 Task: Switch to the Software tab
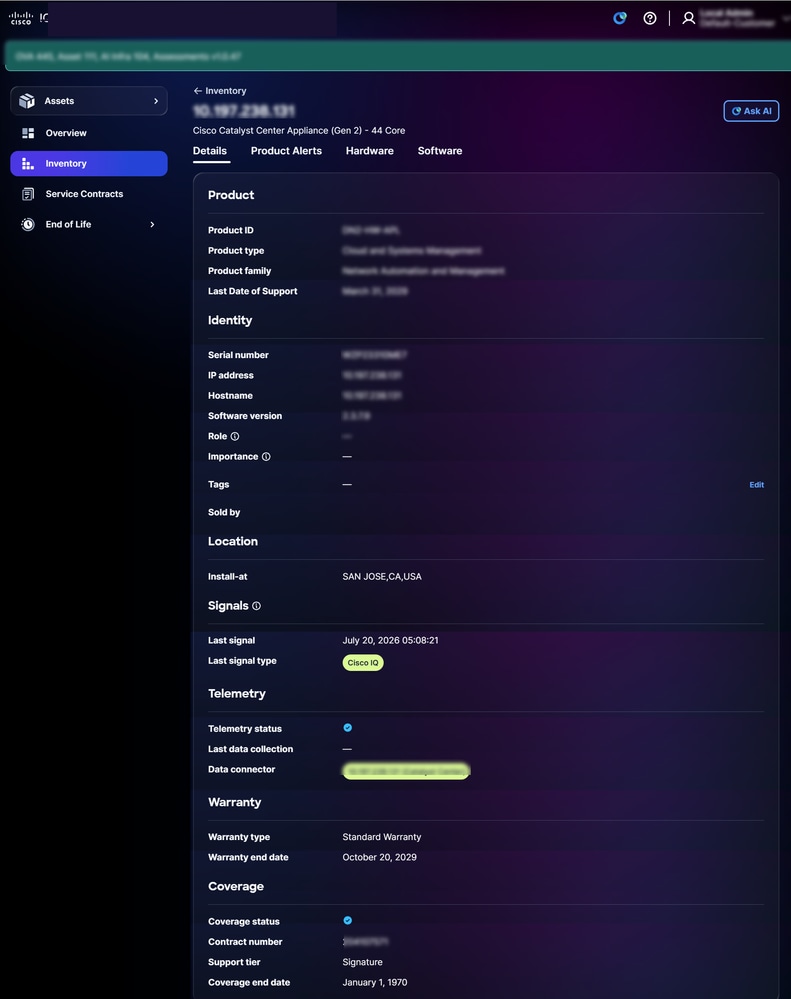pyautogui.click(x=440, y=151)
